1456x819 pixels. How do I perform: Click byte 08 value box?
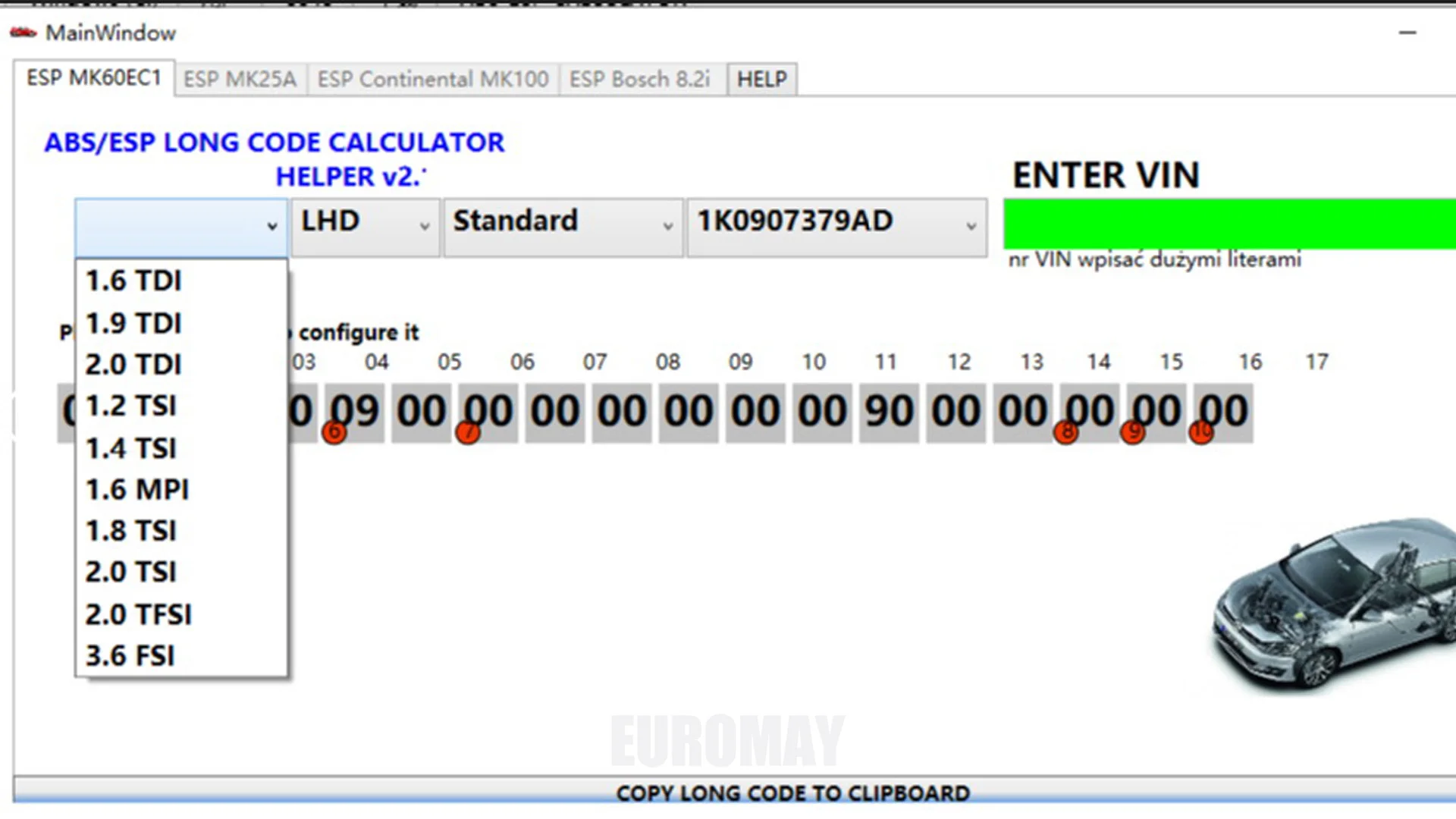(x=621, y=413)
